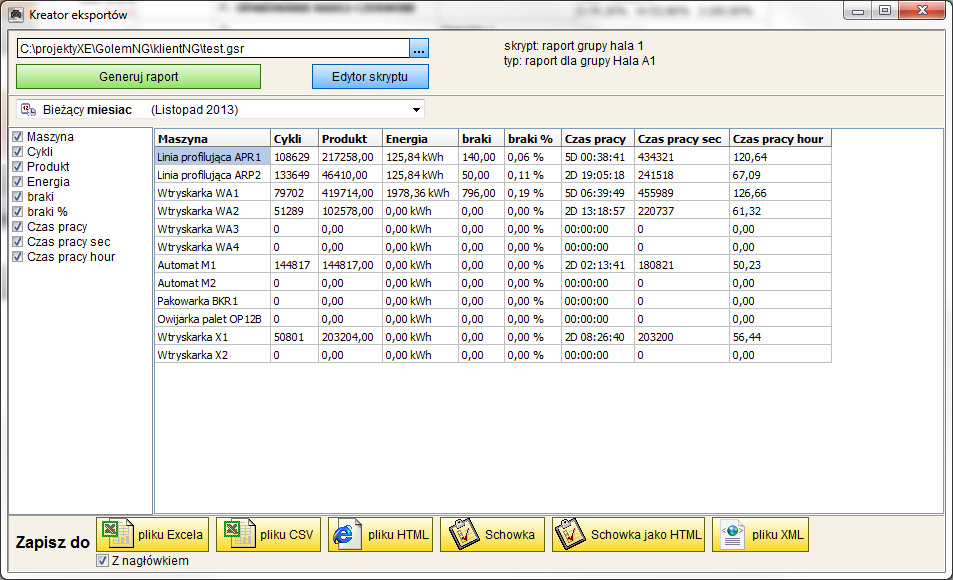Select the Automat M2 cell

coord(212,283)
